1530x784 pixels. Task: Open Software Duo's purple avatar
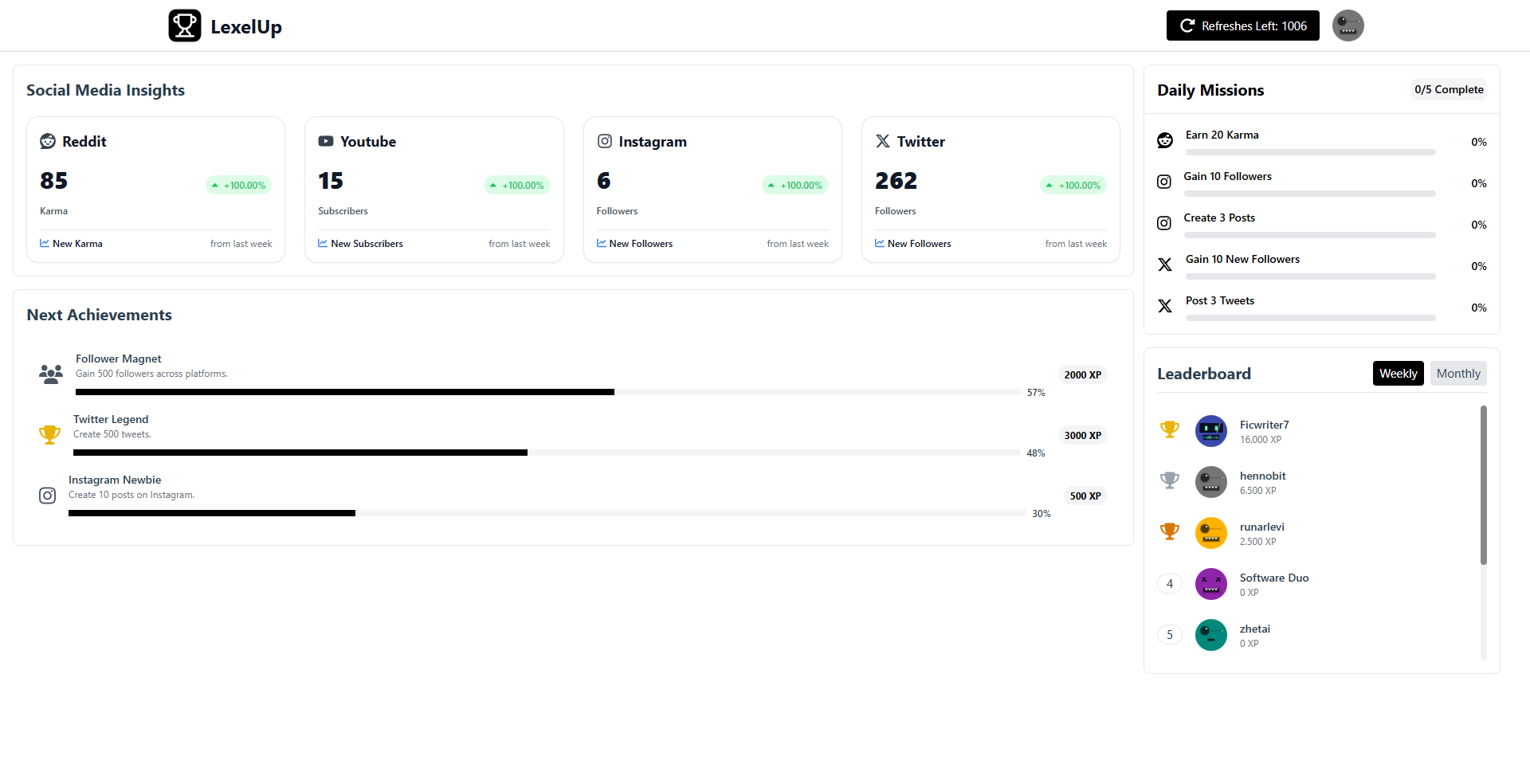1211,584
